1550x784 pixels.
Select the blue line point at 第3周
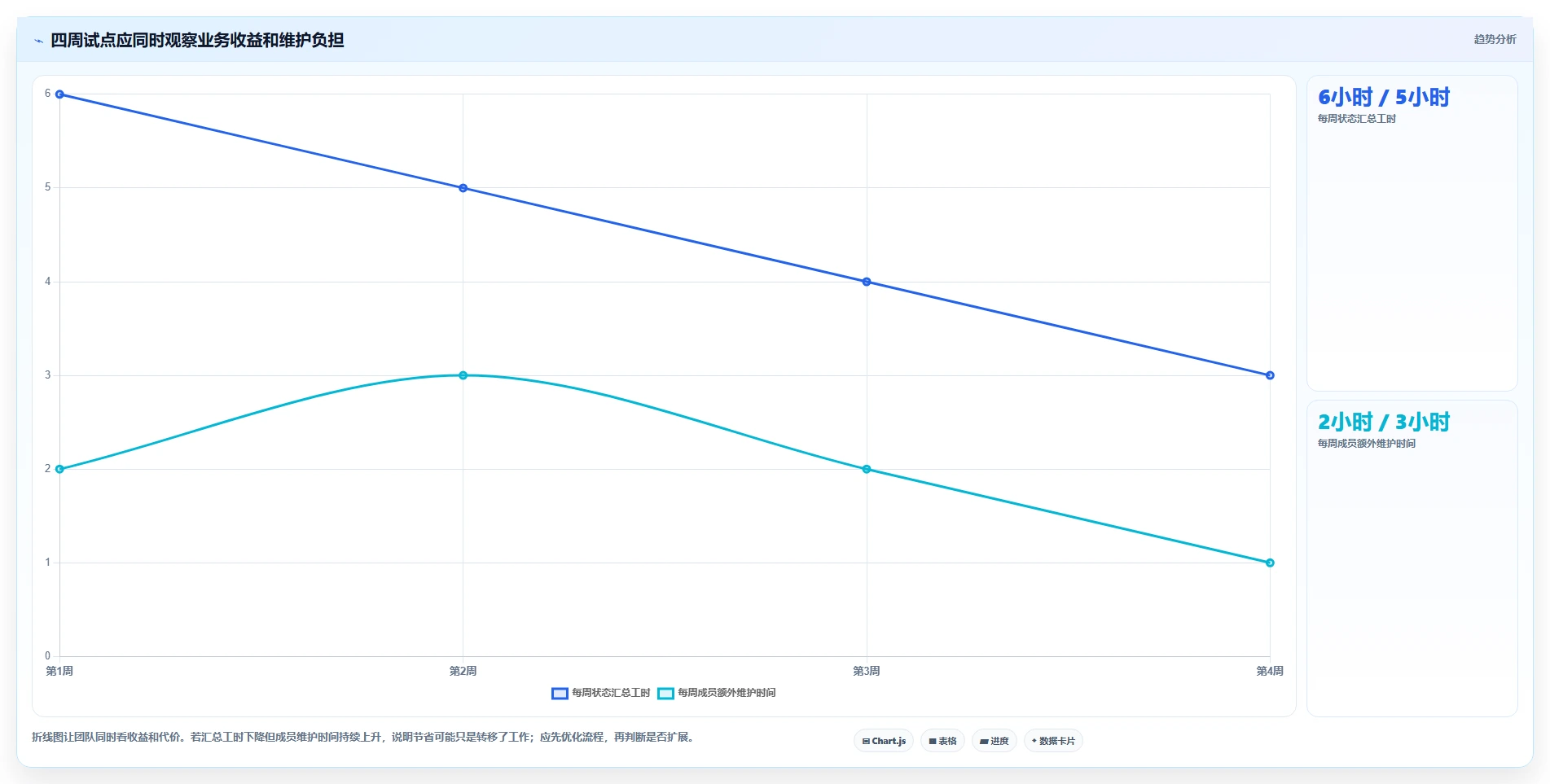point(867,282)
